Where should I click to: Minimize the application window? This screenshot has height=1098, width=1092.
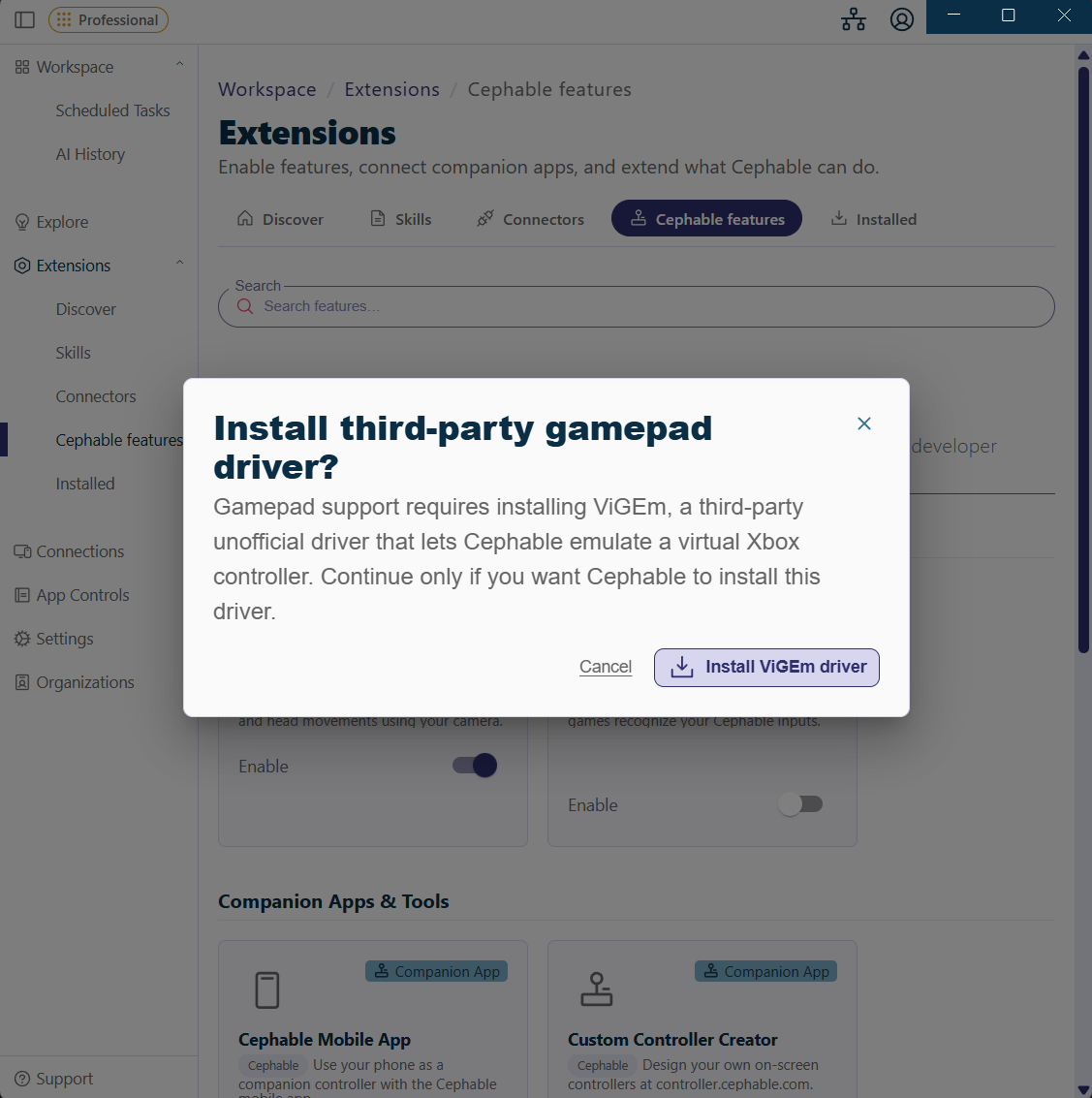point(953,16)
